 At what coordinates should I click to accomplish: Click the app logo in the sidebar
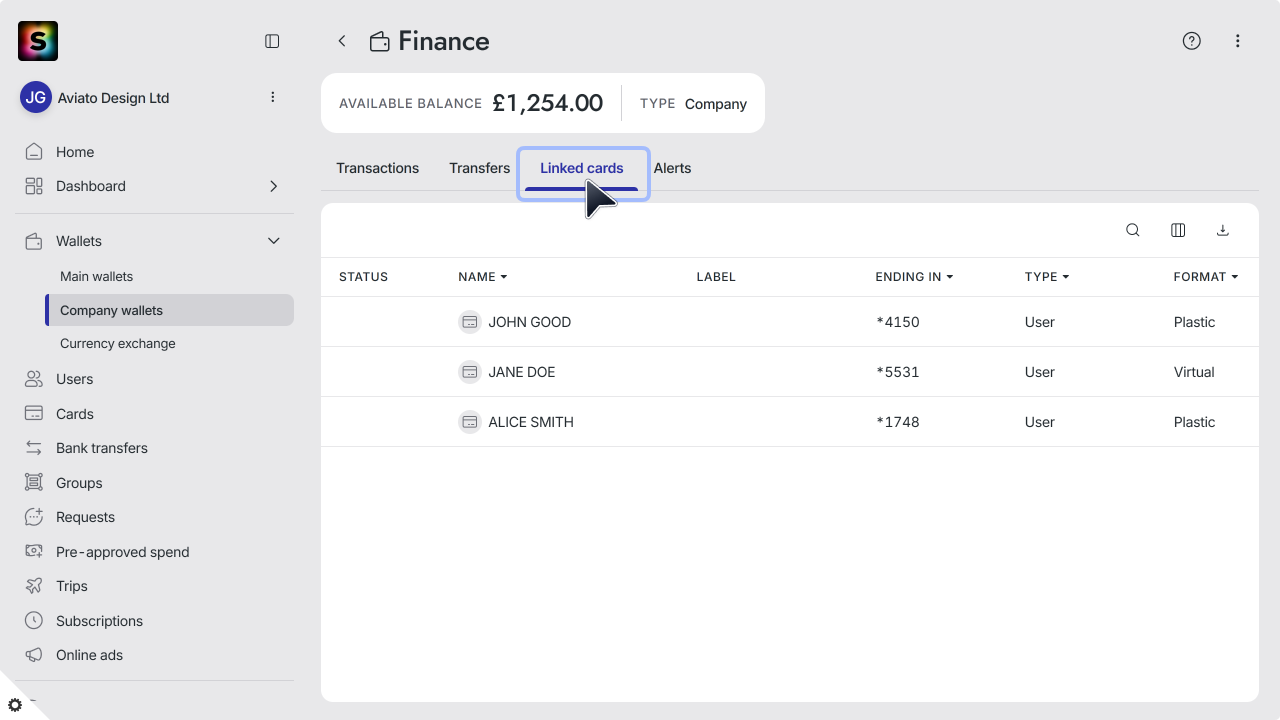[38, 41]
